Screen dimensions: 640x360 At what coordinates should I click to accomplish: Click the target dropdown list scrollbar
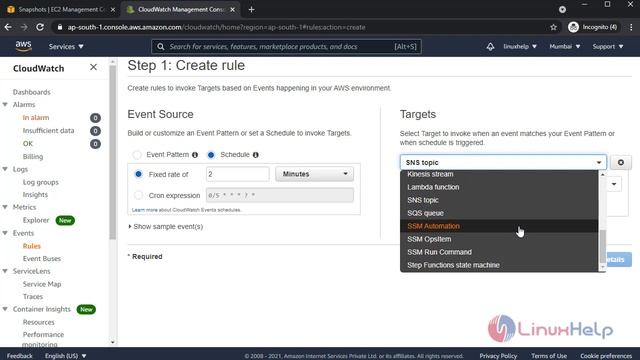pyautogui.click(x=602, y=246)
